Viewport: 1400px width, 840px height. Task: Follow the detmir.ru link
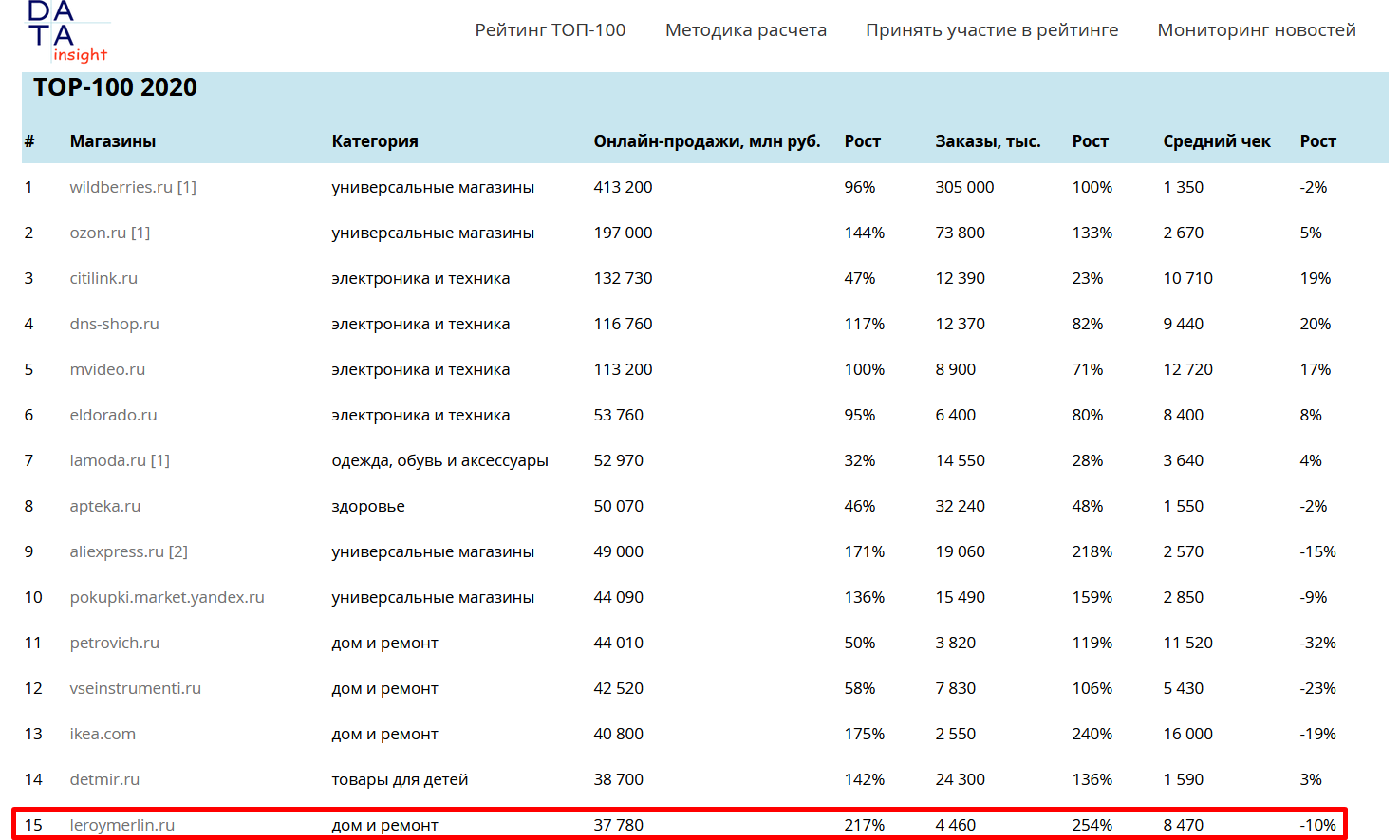click(x=104, y=779)
